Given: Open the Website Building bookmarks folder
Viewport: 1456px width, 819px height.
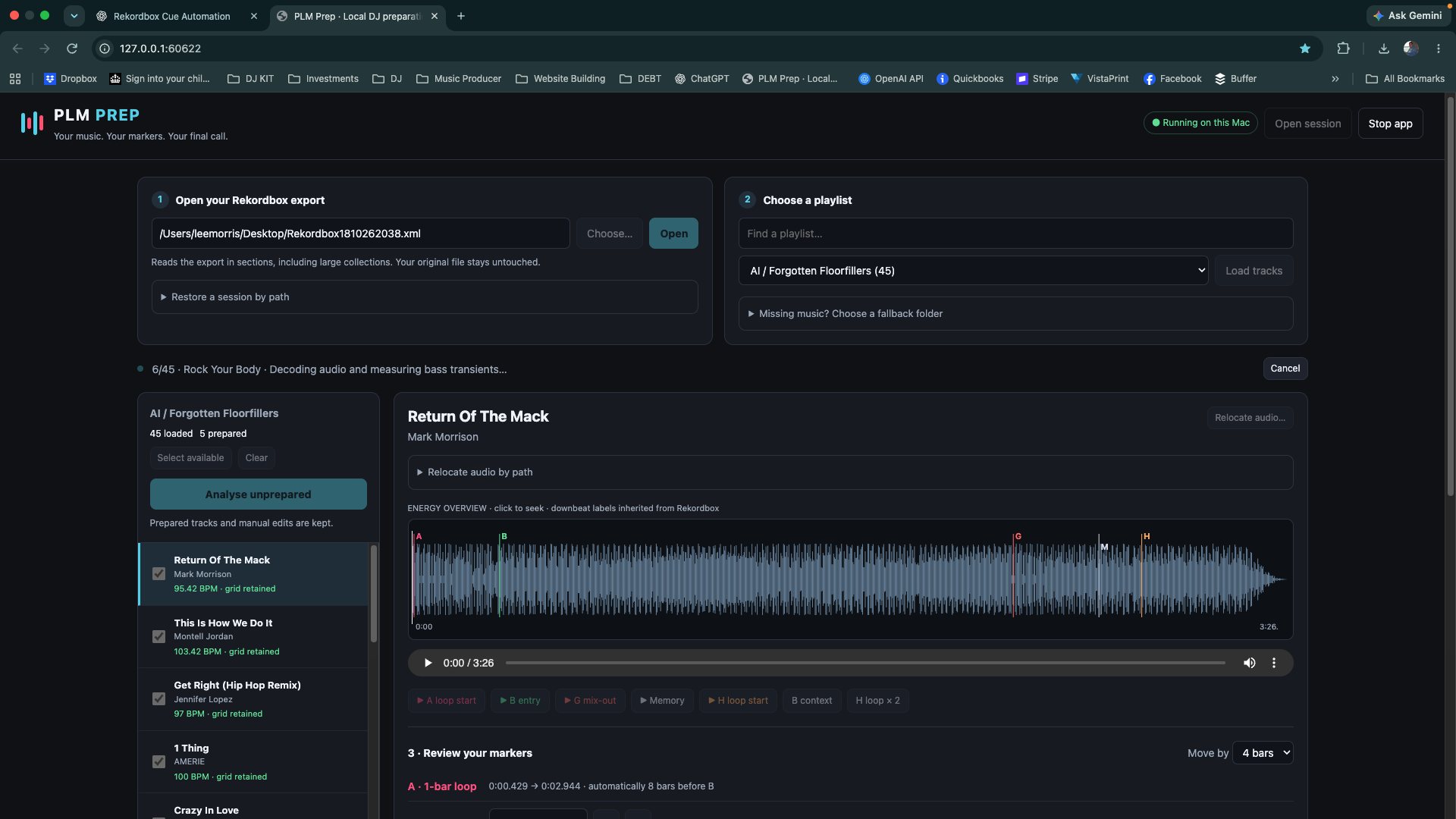Looking at the screenshot, I should 560,79.
